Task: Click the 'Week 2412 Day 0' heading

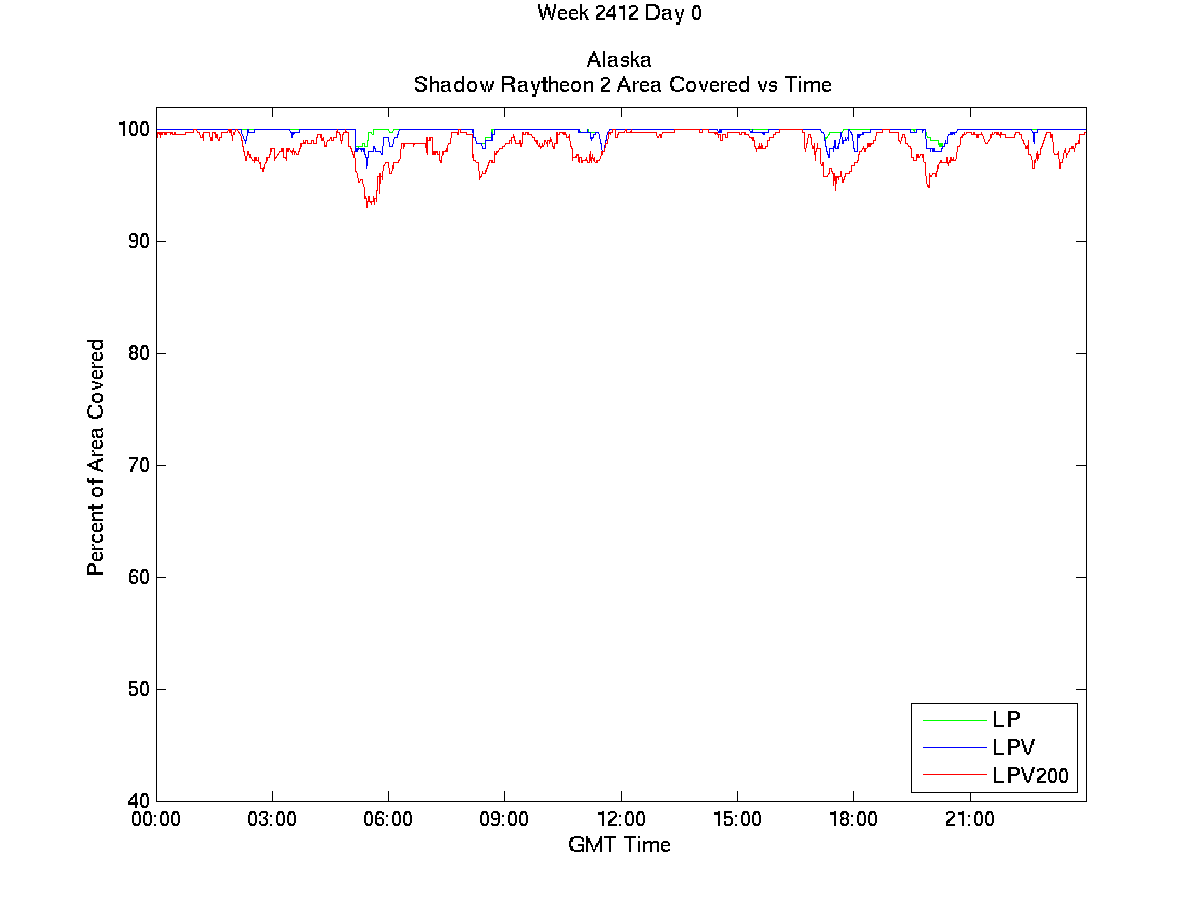Action: point(612,13)
